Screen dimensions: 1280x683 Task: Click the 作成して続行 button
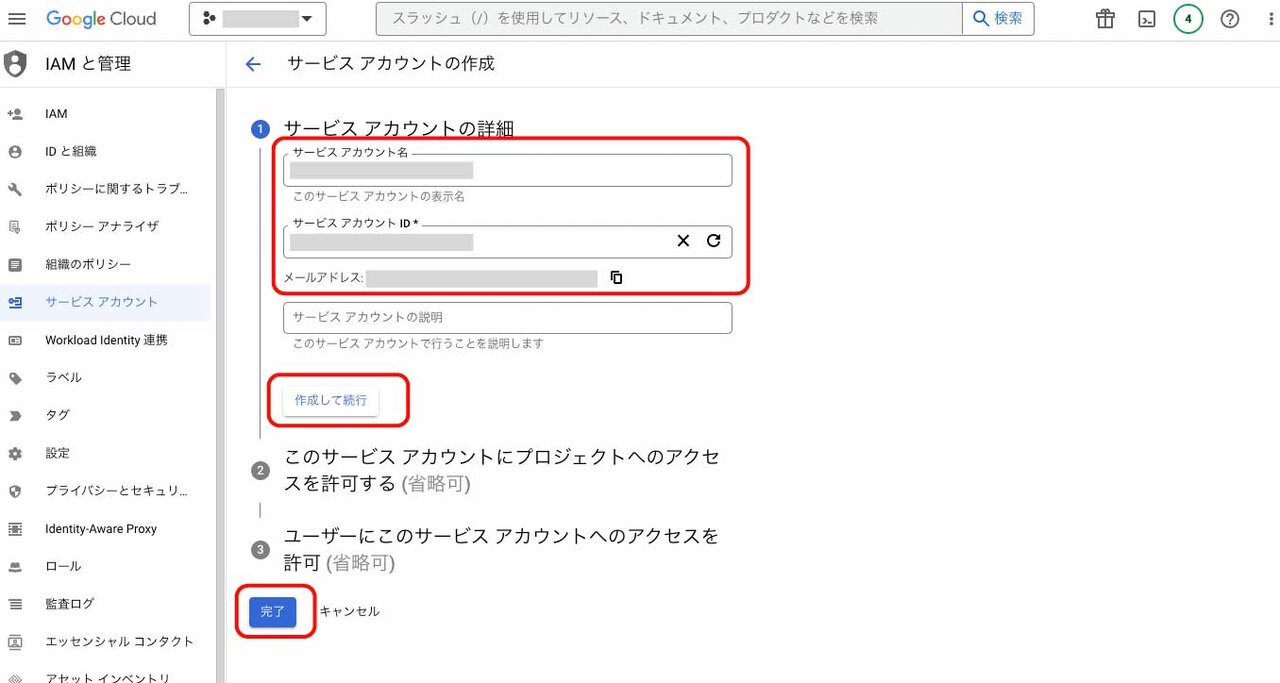[331, 400]
